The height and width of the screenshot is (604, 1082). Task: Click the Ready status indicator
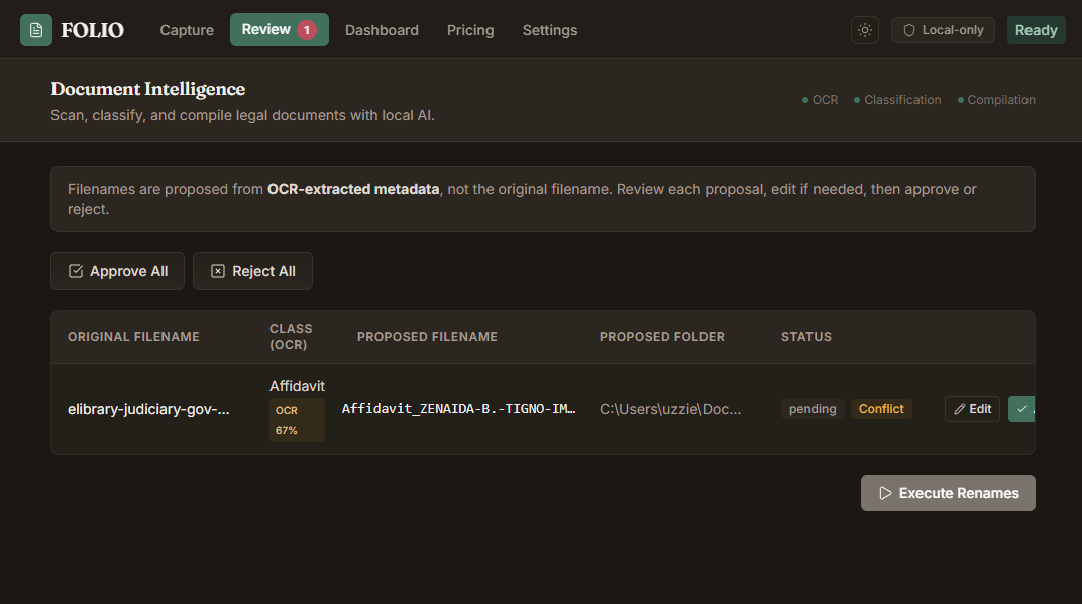[1036, 30]
